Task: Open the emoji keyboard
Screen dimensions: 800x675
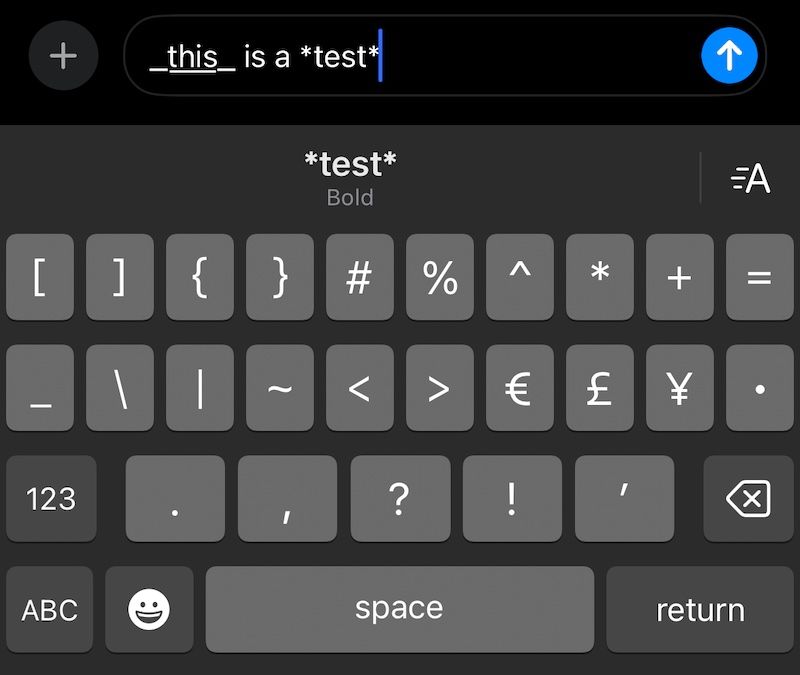Action: [x=149, y=609]
